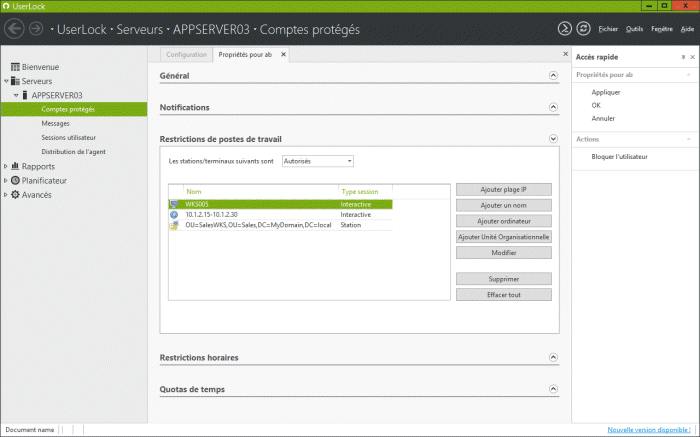Click the Avancés gear icon

pos(15,195)
